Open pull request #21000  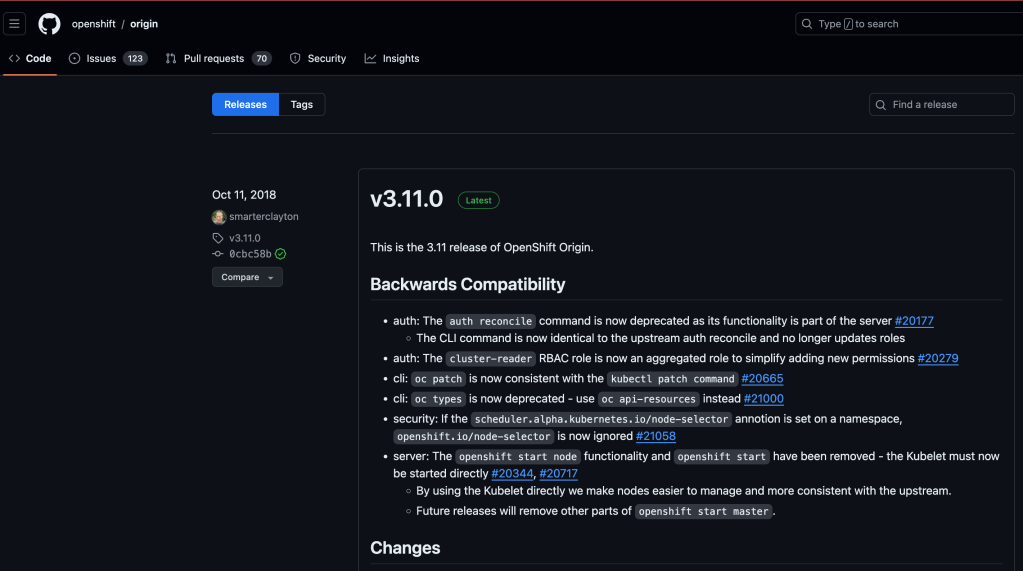(x=763, y=399)
